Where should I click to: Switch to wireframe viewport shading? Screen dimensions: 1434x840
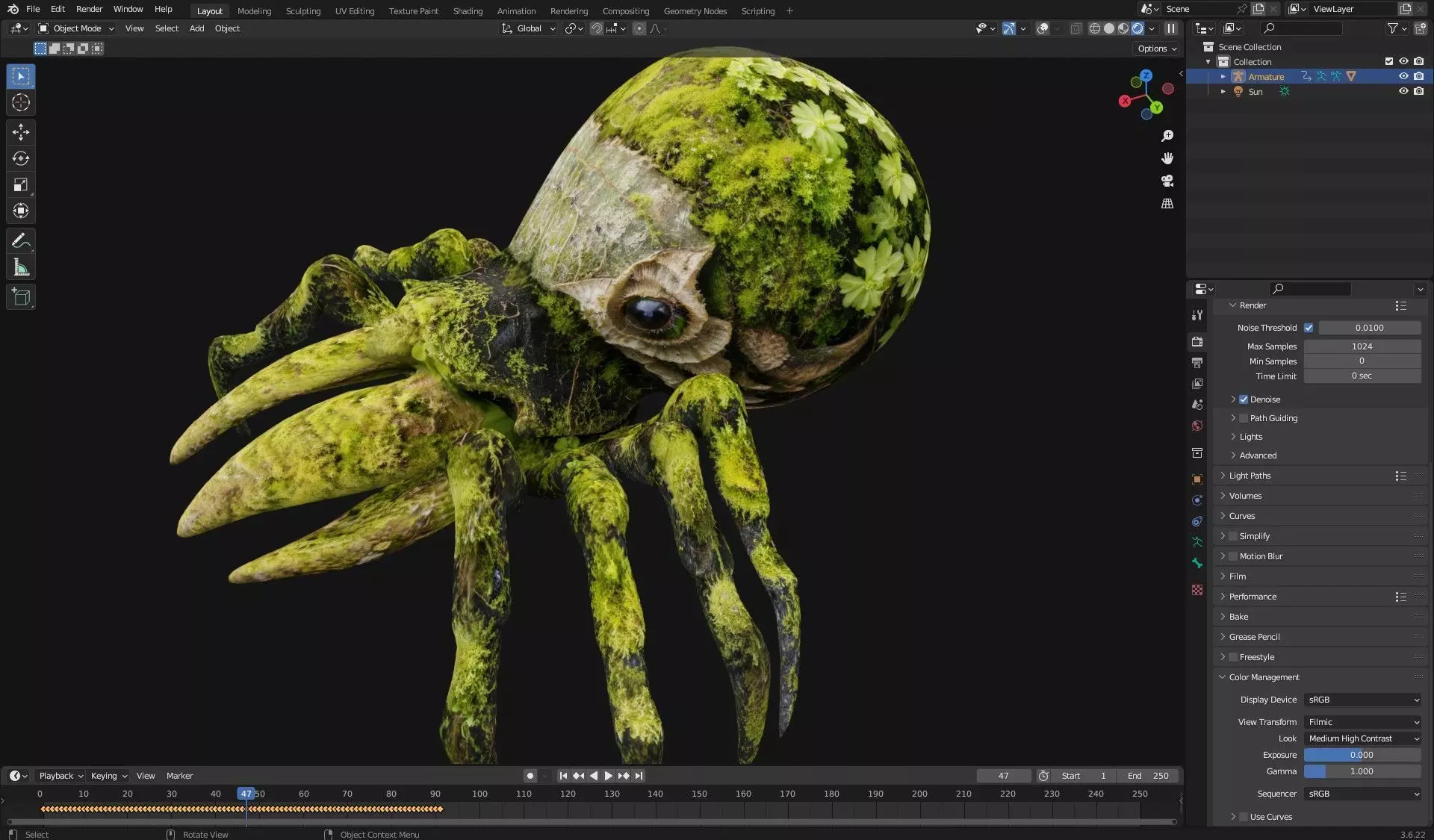click(1094, 28)
